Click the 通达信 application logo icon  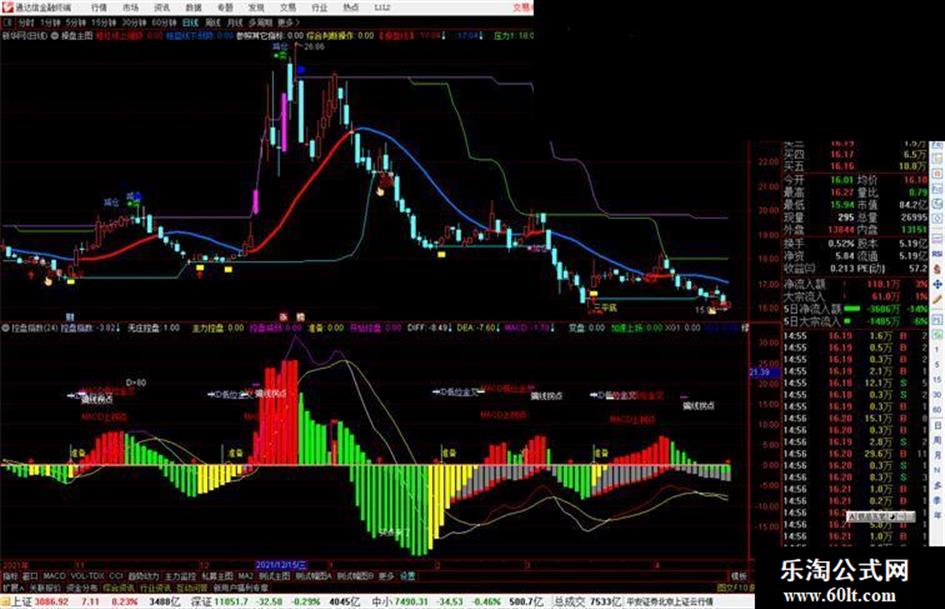pyautogui.click(x=7, y=7)
